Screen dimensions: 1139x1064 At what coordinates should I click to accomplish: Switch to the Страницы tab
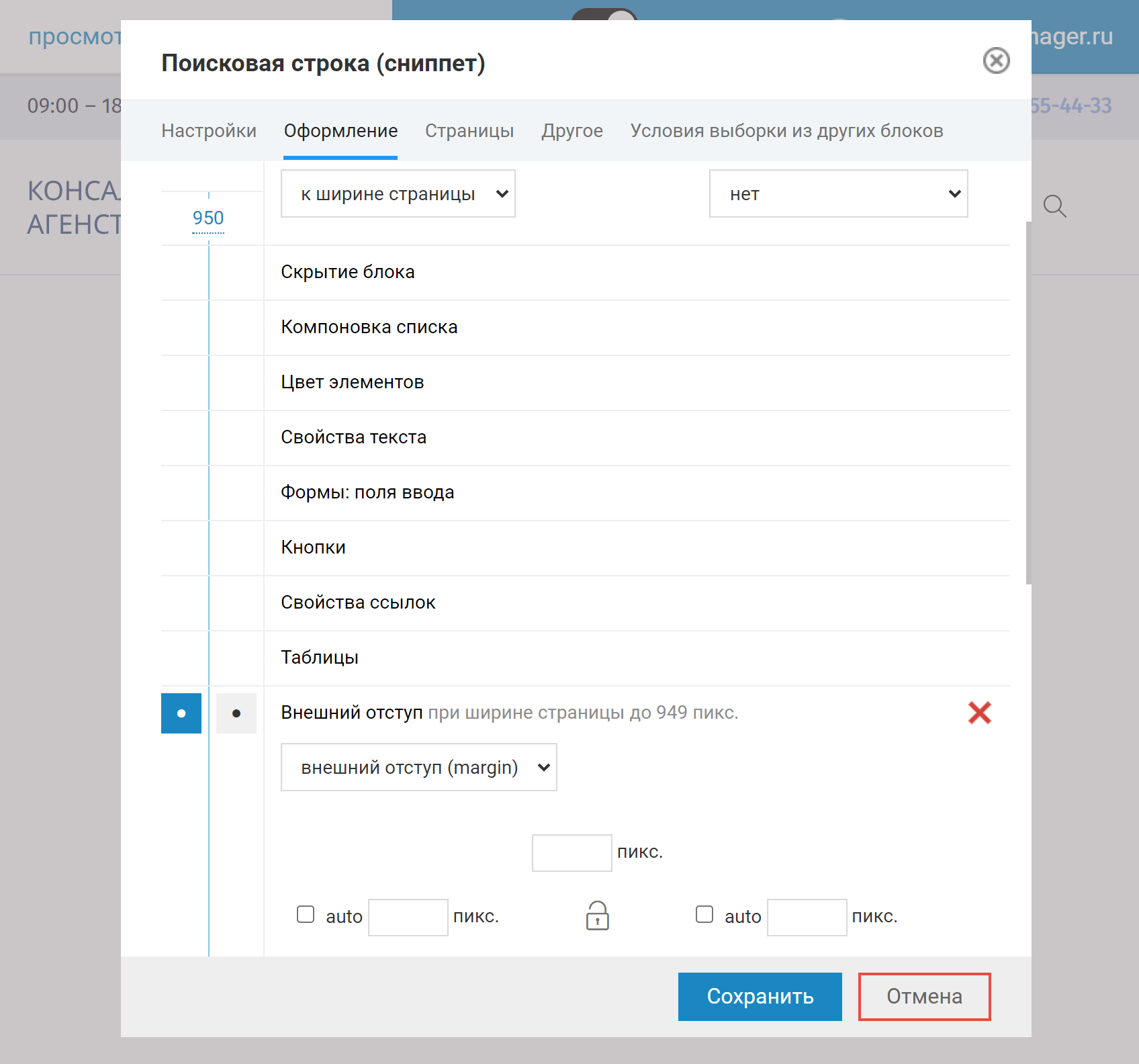(x=469, y=131)
